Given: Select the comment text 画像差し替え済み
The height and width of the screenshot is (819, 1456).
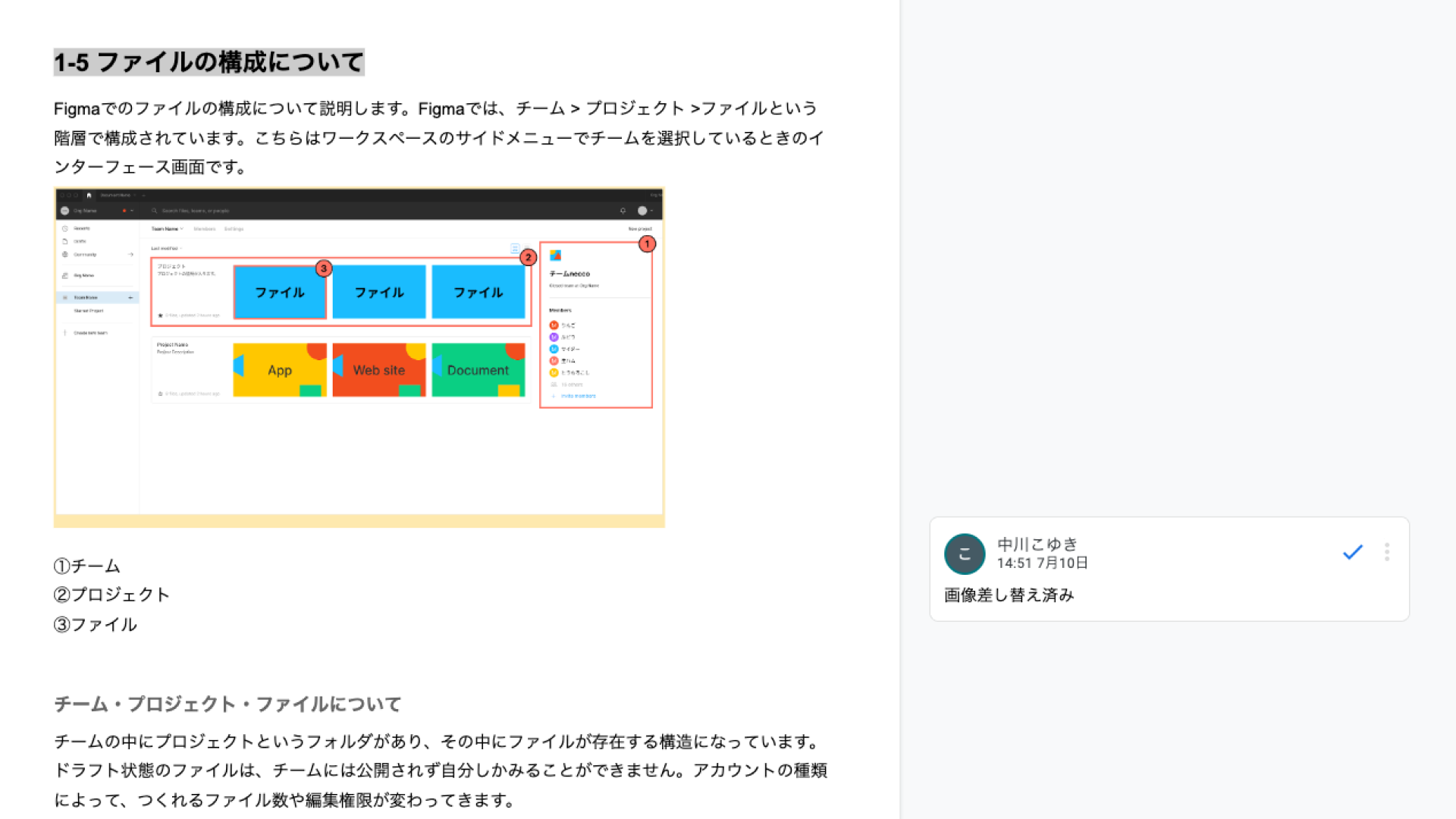Looking at the screenshot, I should pos(1009,595).
